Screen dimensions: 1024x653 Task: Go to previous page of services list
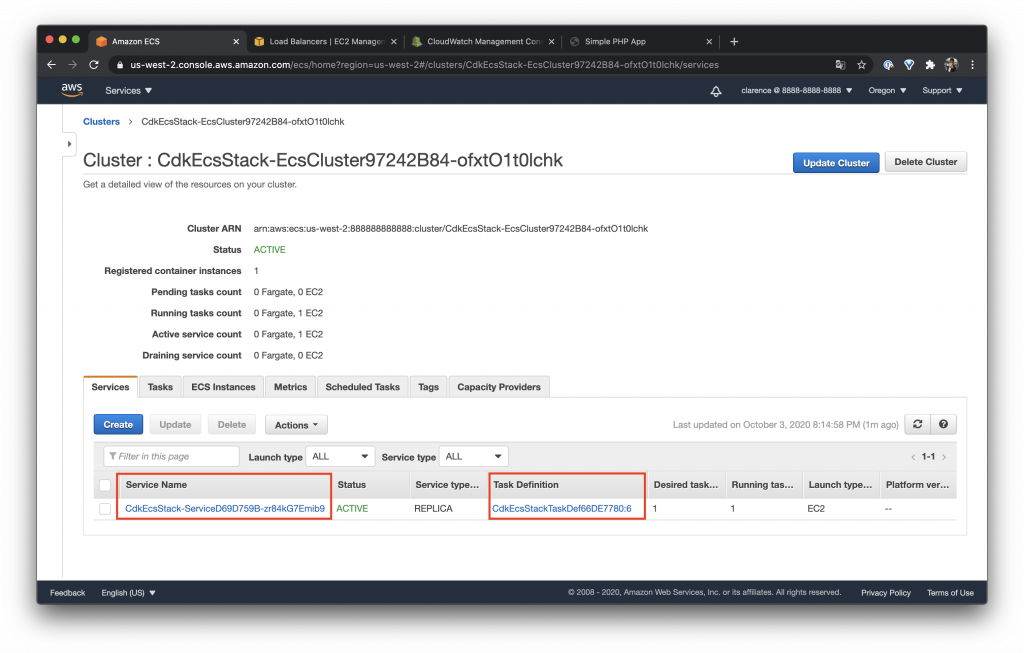(913, 457)
